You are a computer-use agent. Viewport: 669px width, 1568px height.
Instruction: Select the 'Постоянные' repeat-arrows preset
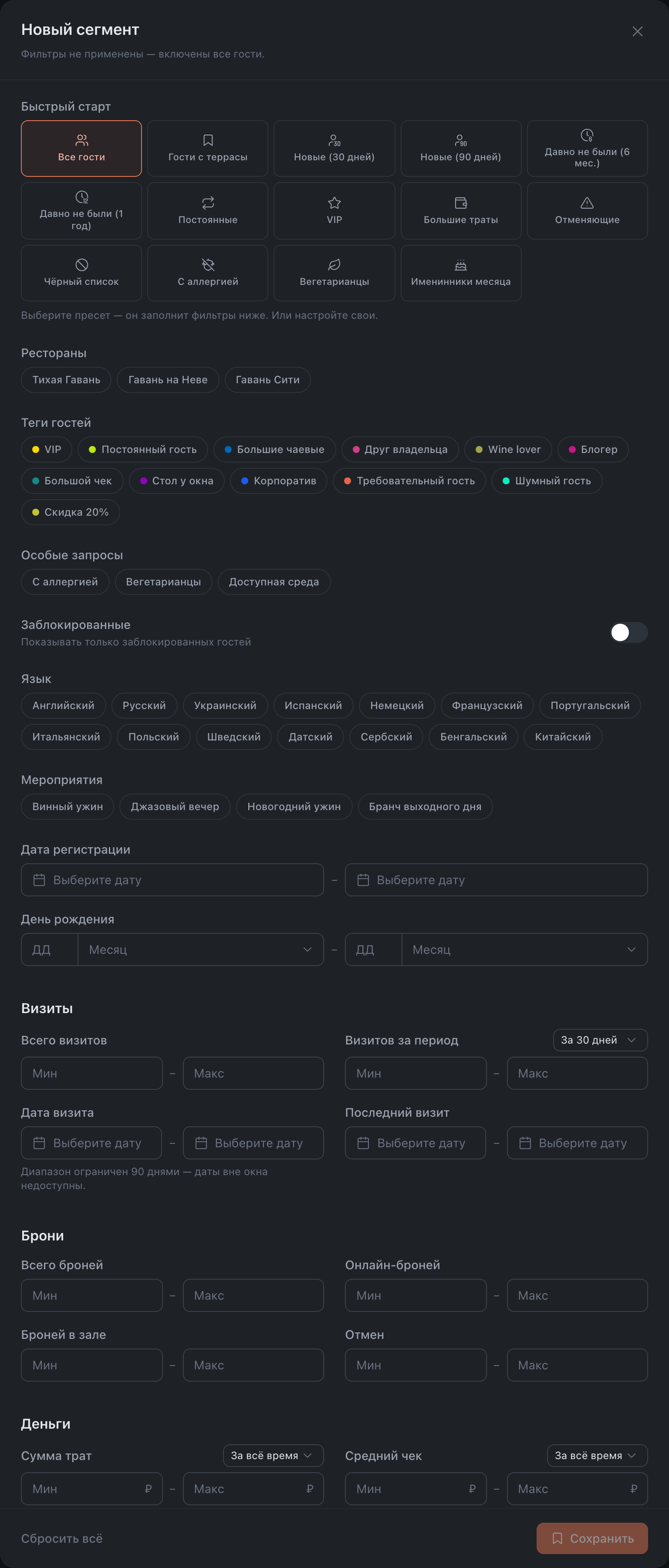(x=208, y=211)
